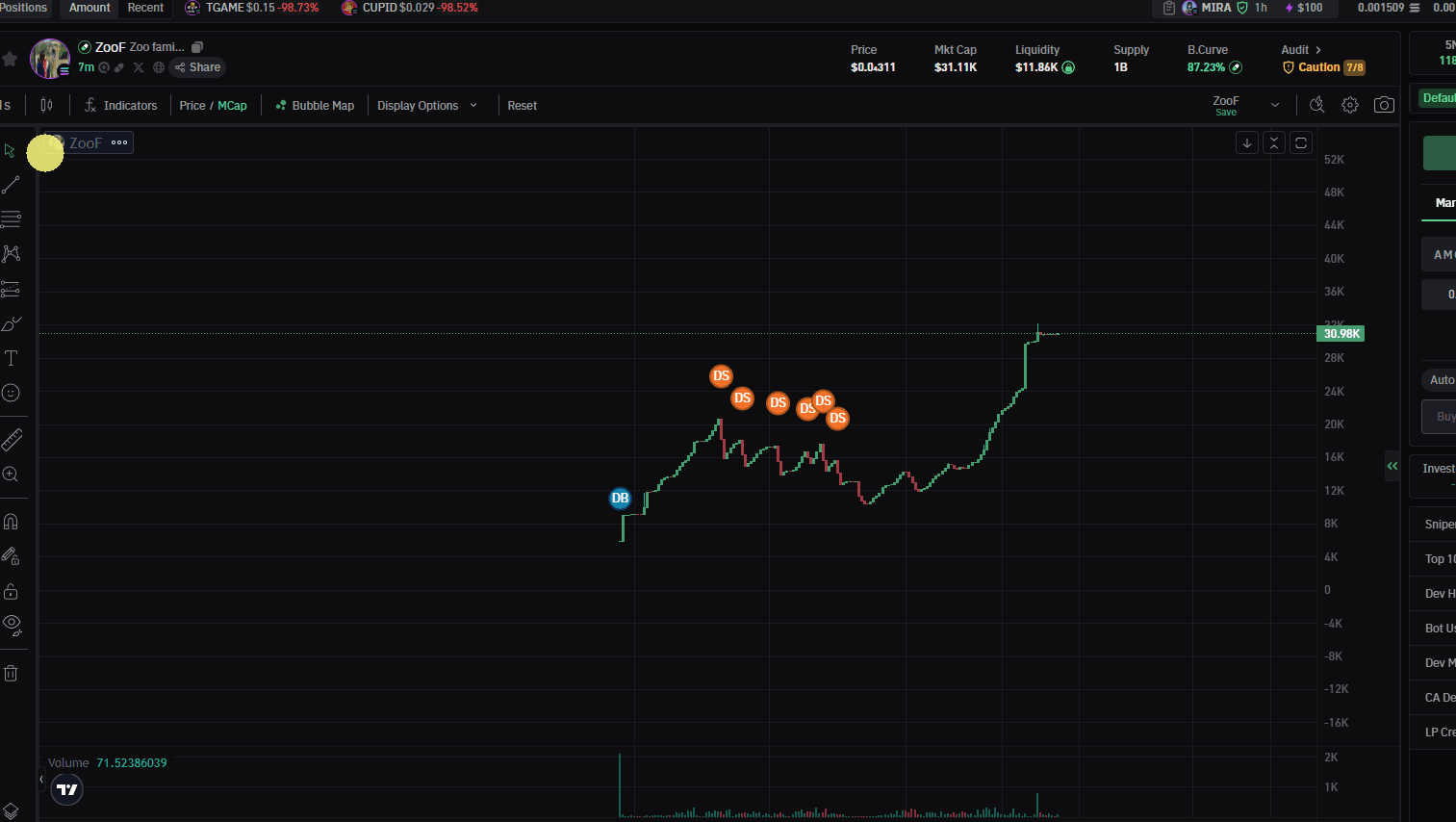Open the TGAME ticker item
The height and width of the screenshot is (822, 1456).
pyautogui.click(x=251, y=8)
